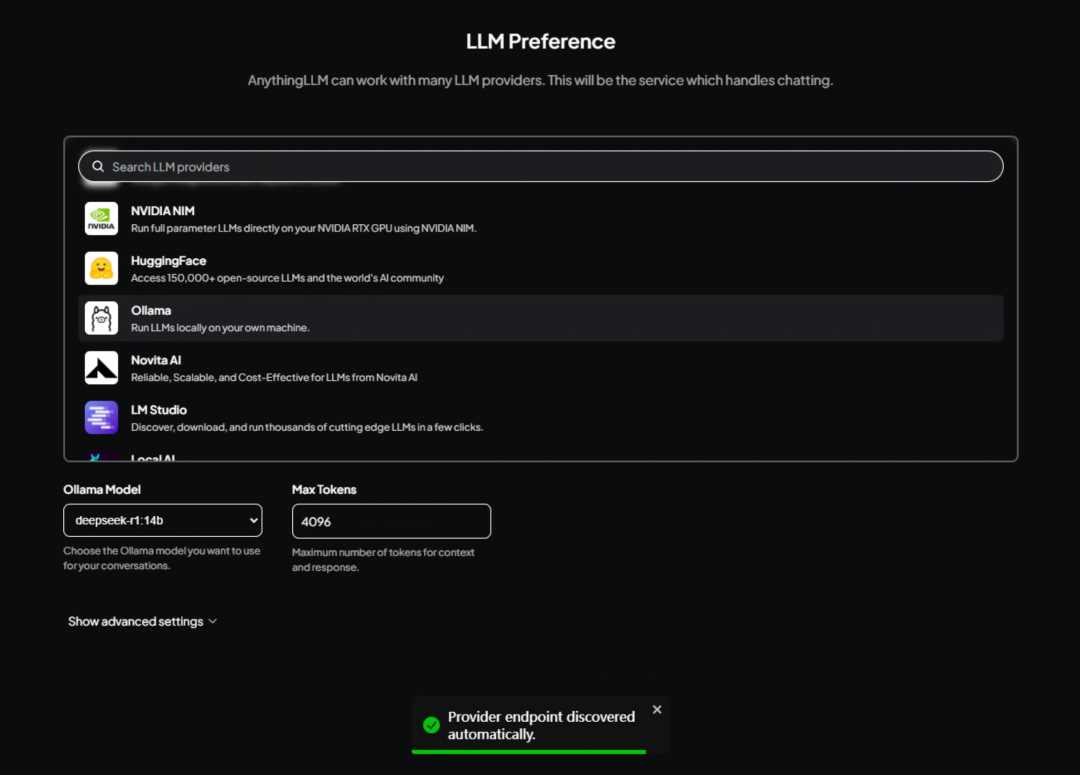This screenshot has height=775, width=1080.
Task: Click the magnifier icon in provider search
Action: (x=98, y=167)
